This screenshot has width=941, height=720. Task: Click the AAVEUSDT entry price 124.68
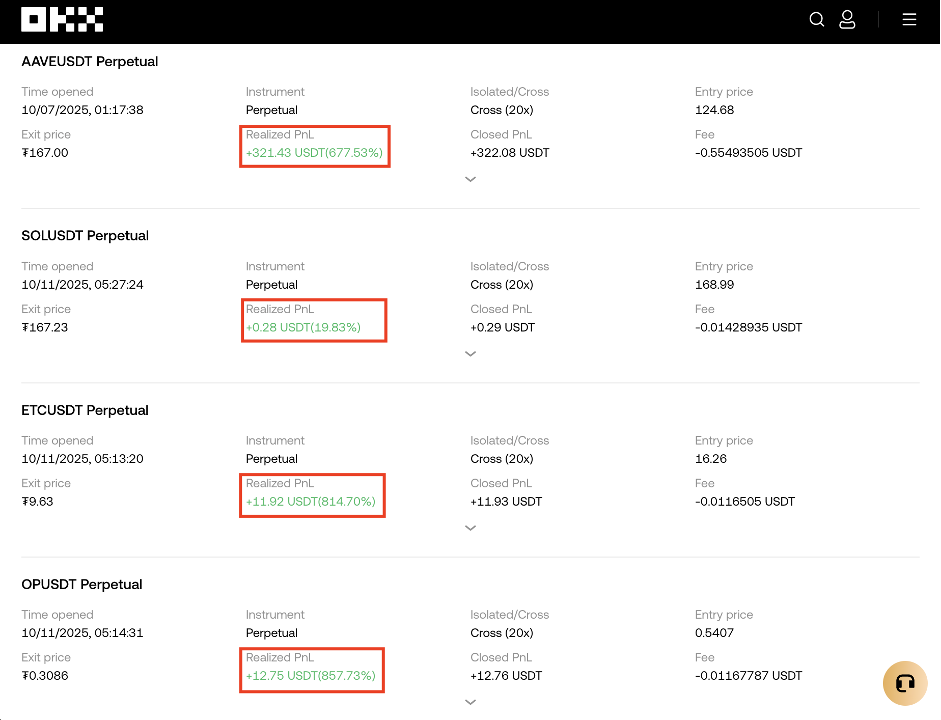(x=714, y=110)
